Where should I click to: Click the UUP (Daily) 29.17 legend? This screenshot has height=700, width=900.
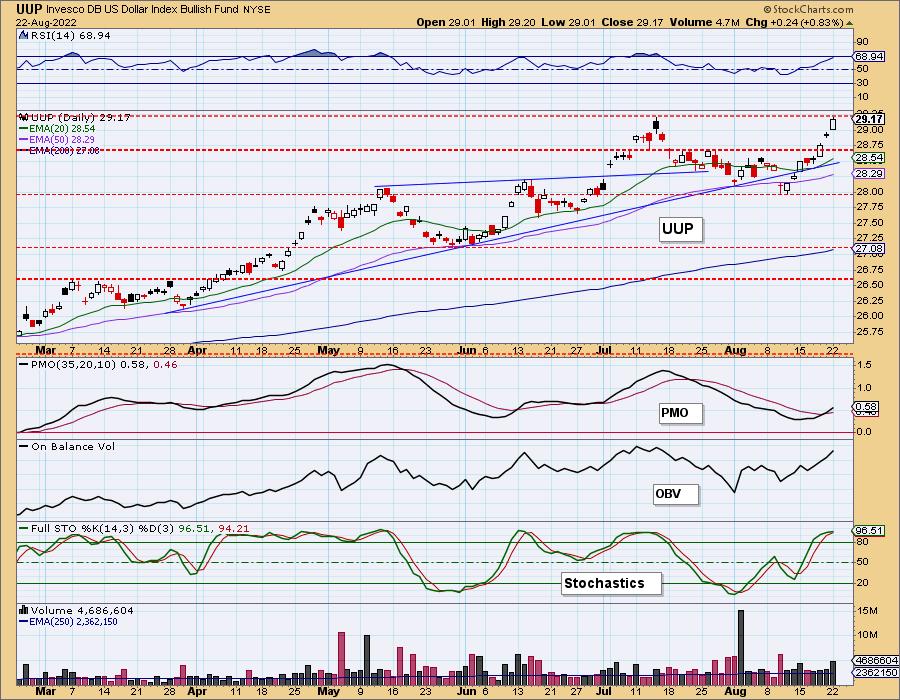click(80, 117)
